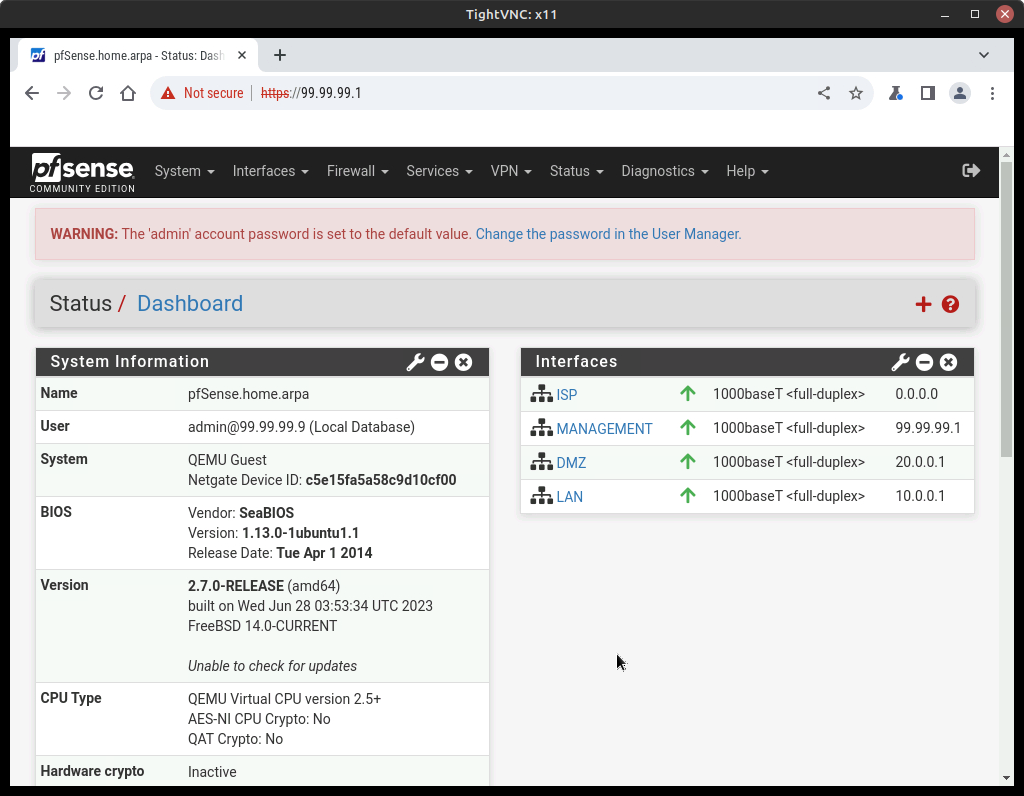Open the Diagnostics dropdown menu
The height and width of the screenshot is (796, 1024).
[x=664, y=170]
